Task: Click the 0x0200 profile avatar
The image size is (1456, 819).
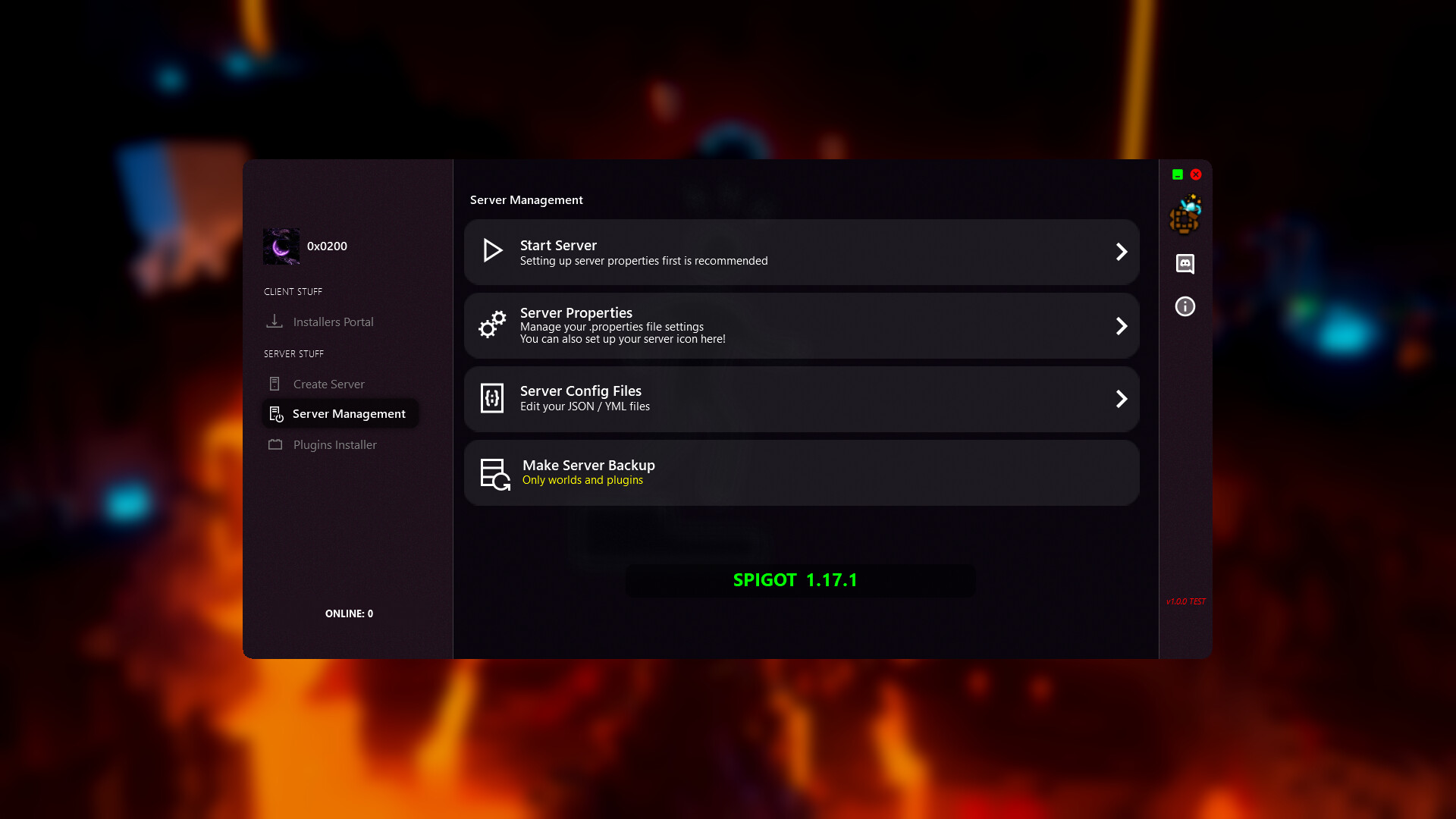Action: pos(281,246)
